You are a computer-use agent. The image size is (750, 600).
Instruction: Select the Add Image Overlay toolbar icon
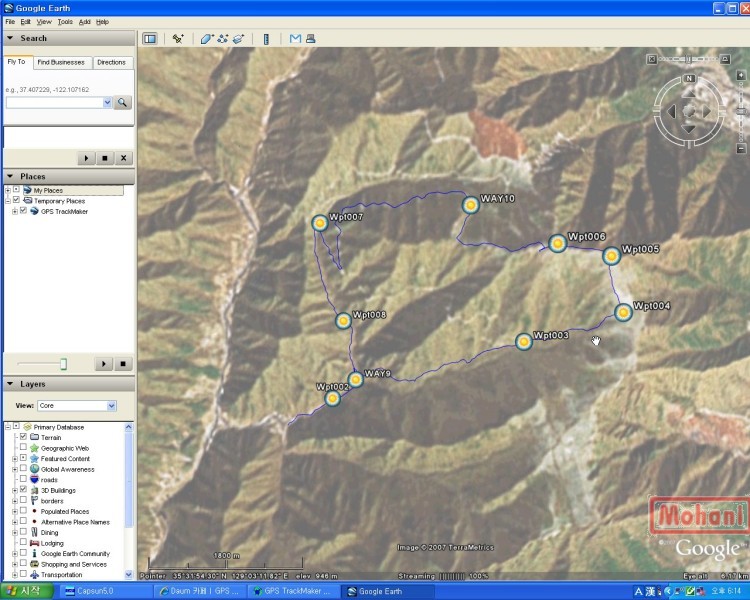pos(238,39)
